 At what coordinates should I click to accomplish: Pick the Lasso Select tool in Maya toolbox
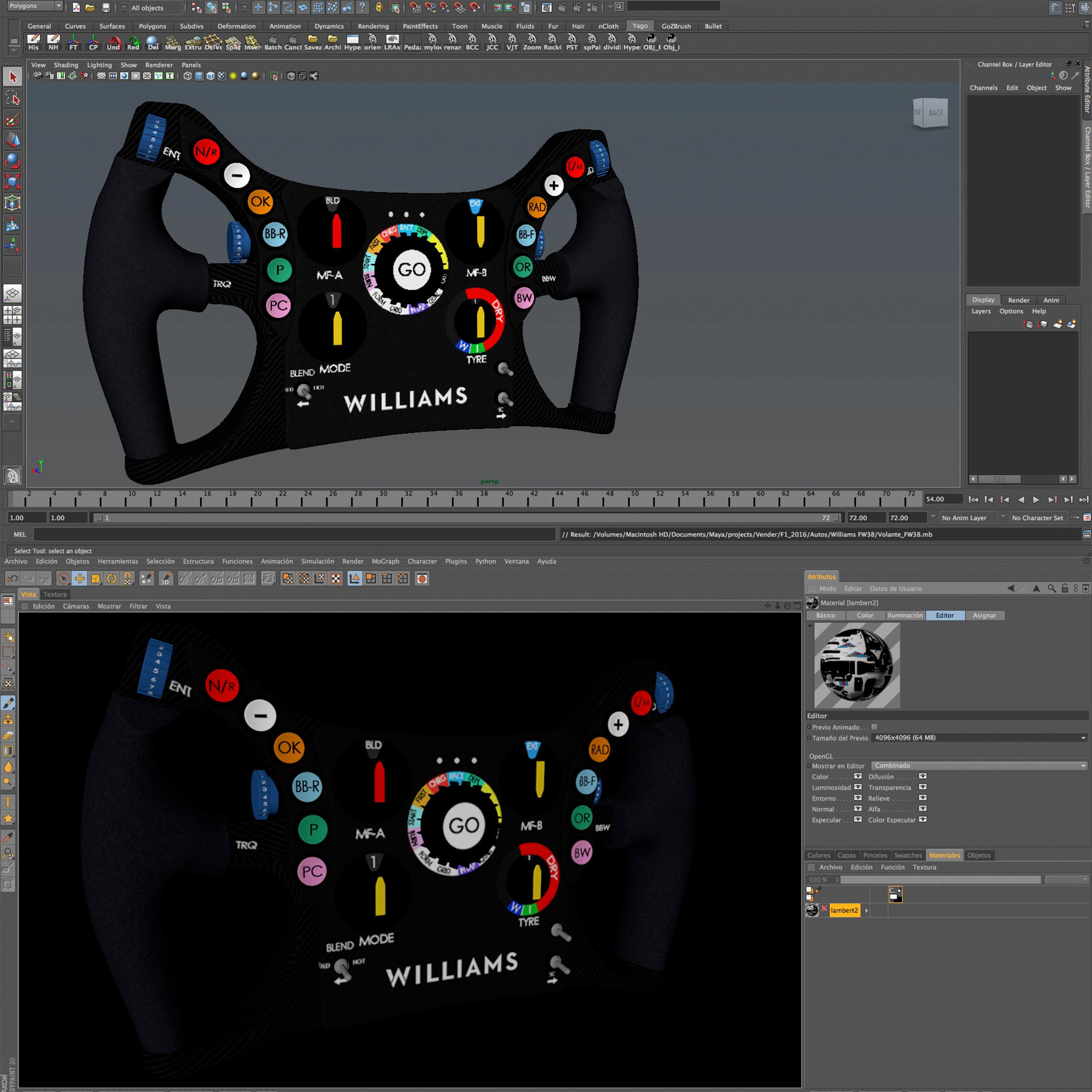click(x=12, y=99)
